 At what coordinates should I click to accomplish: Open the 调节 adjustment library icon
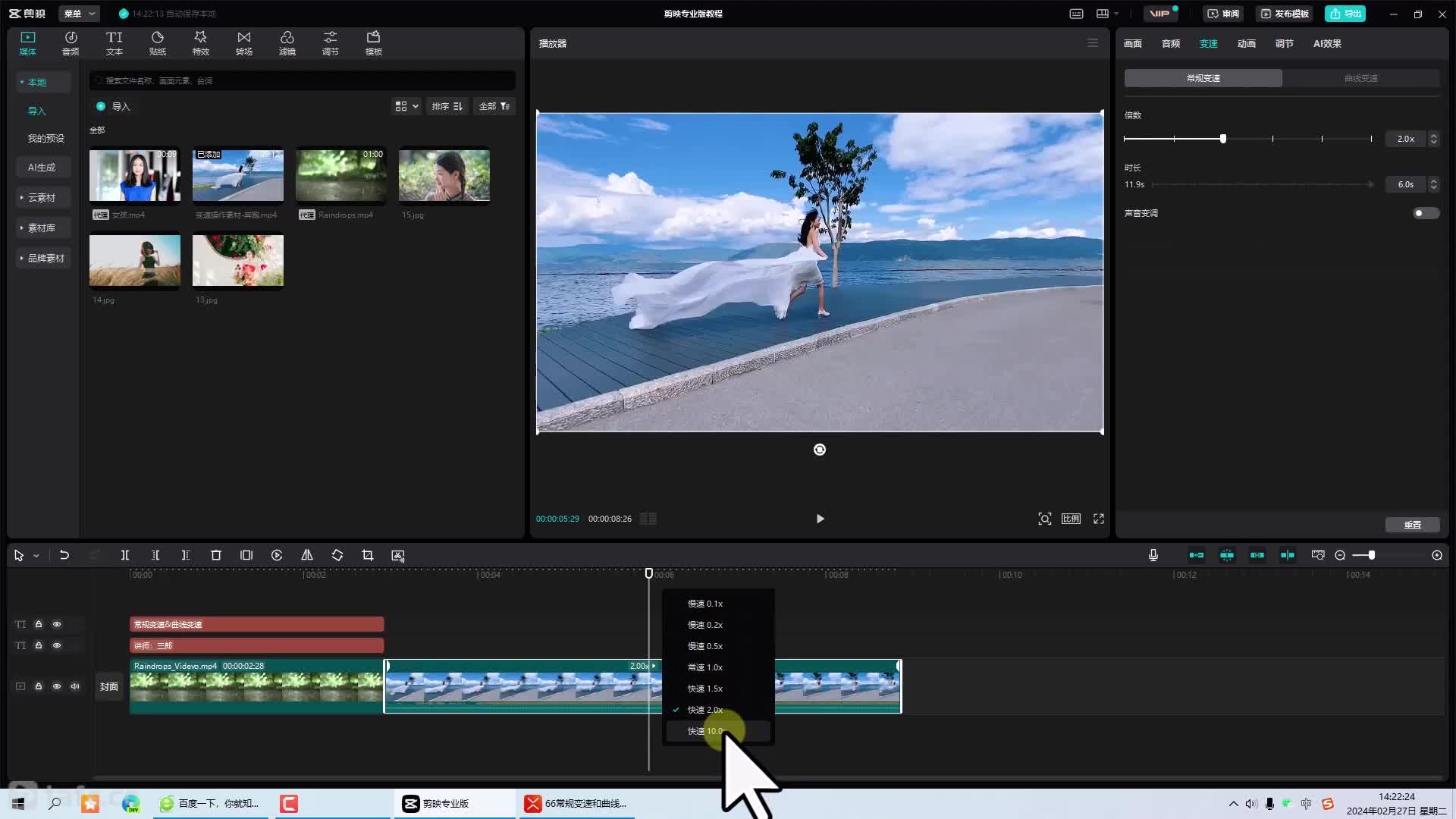330,43
